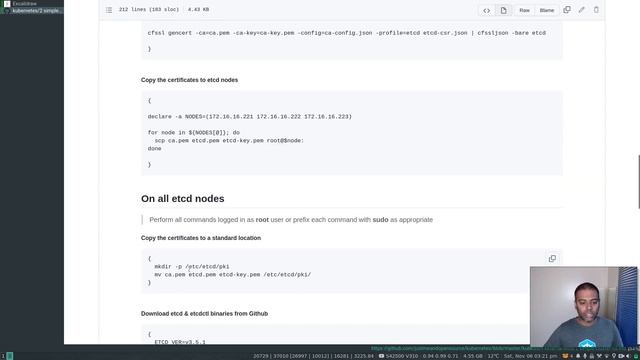Click the microphone icon in the system tray
Screen dimensions: 640x360
pyautogui.click(x=585, y=356)
